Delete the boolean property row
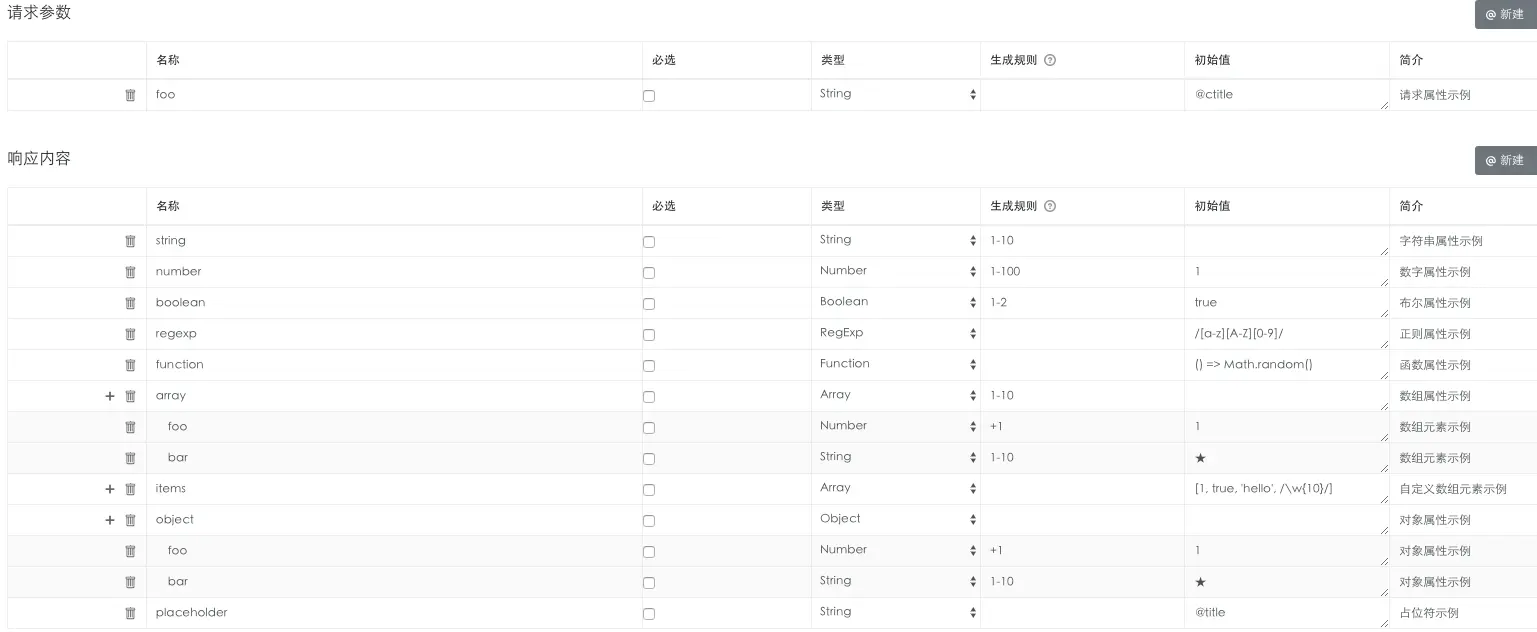 (x=130, y=303)
